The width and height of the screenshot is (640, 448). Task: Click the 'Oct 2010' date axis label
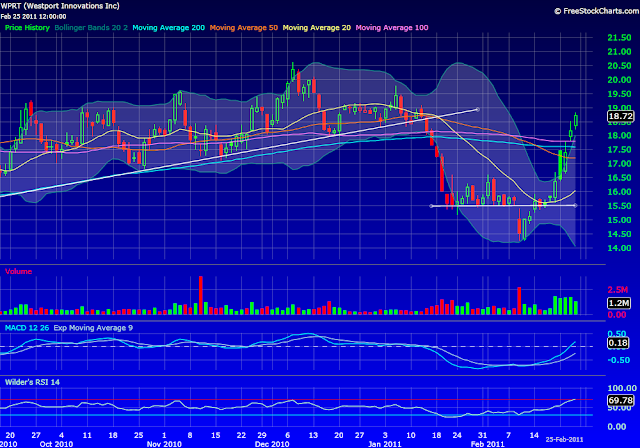tap(56, 444)
